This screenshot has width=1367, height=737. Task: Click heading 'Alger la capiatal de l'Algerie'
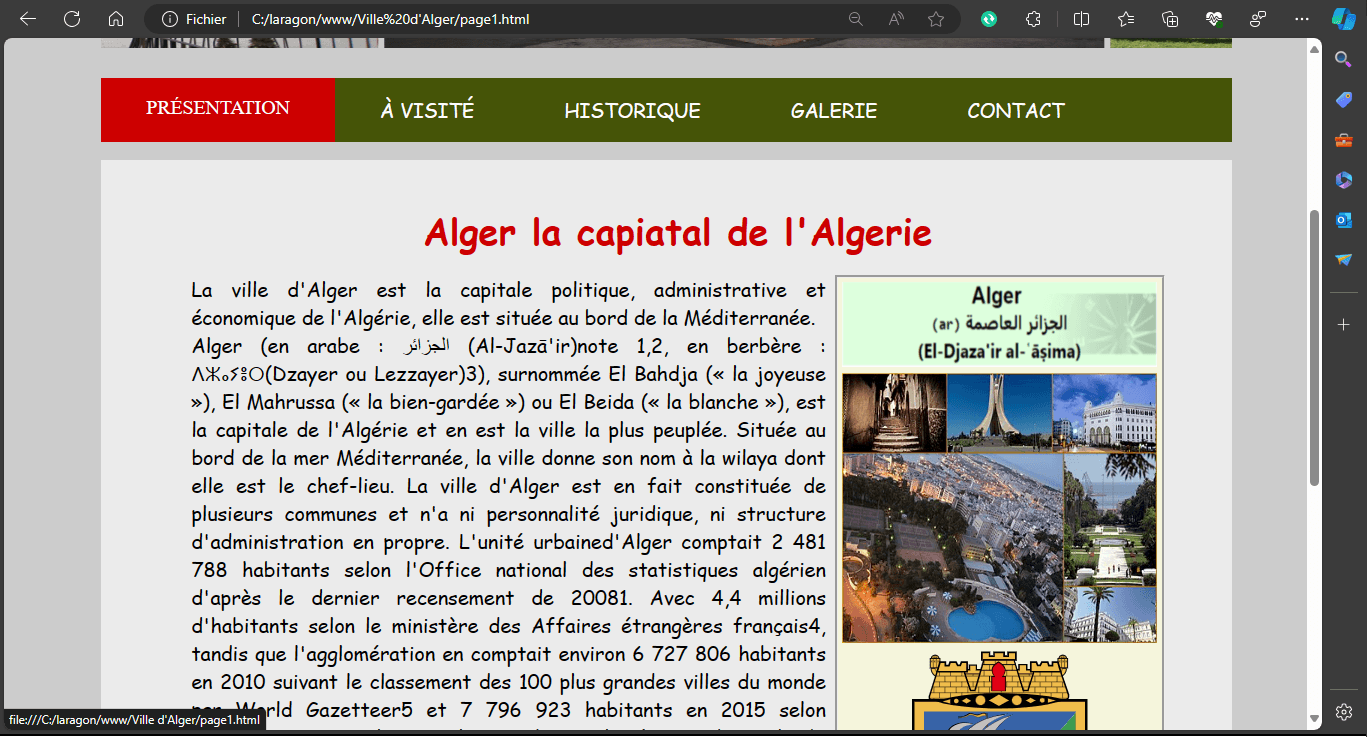(x=678, y=234)
